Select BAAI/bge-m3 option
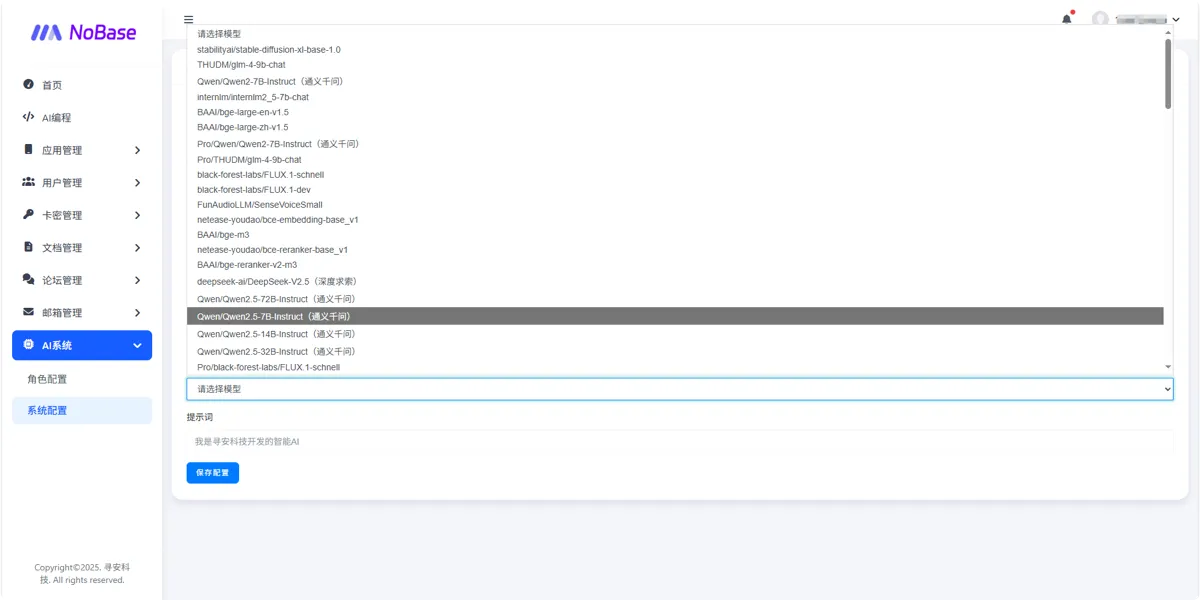This screenshot has width=1200, height=600. point(675,234)
